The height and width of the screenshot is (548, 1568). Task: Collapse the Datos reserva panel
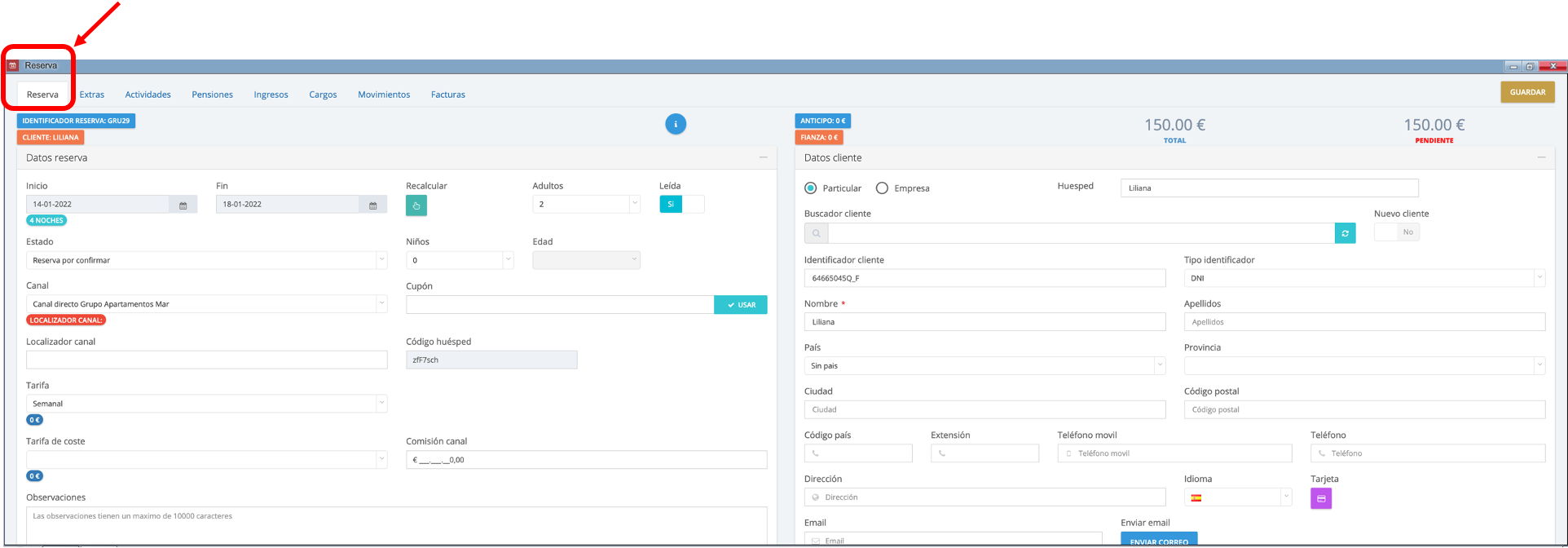point(763,157)
